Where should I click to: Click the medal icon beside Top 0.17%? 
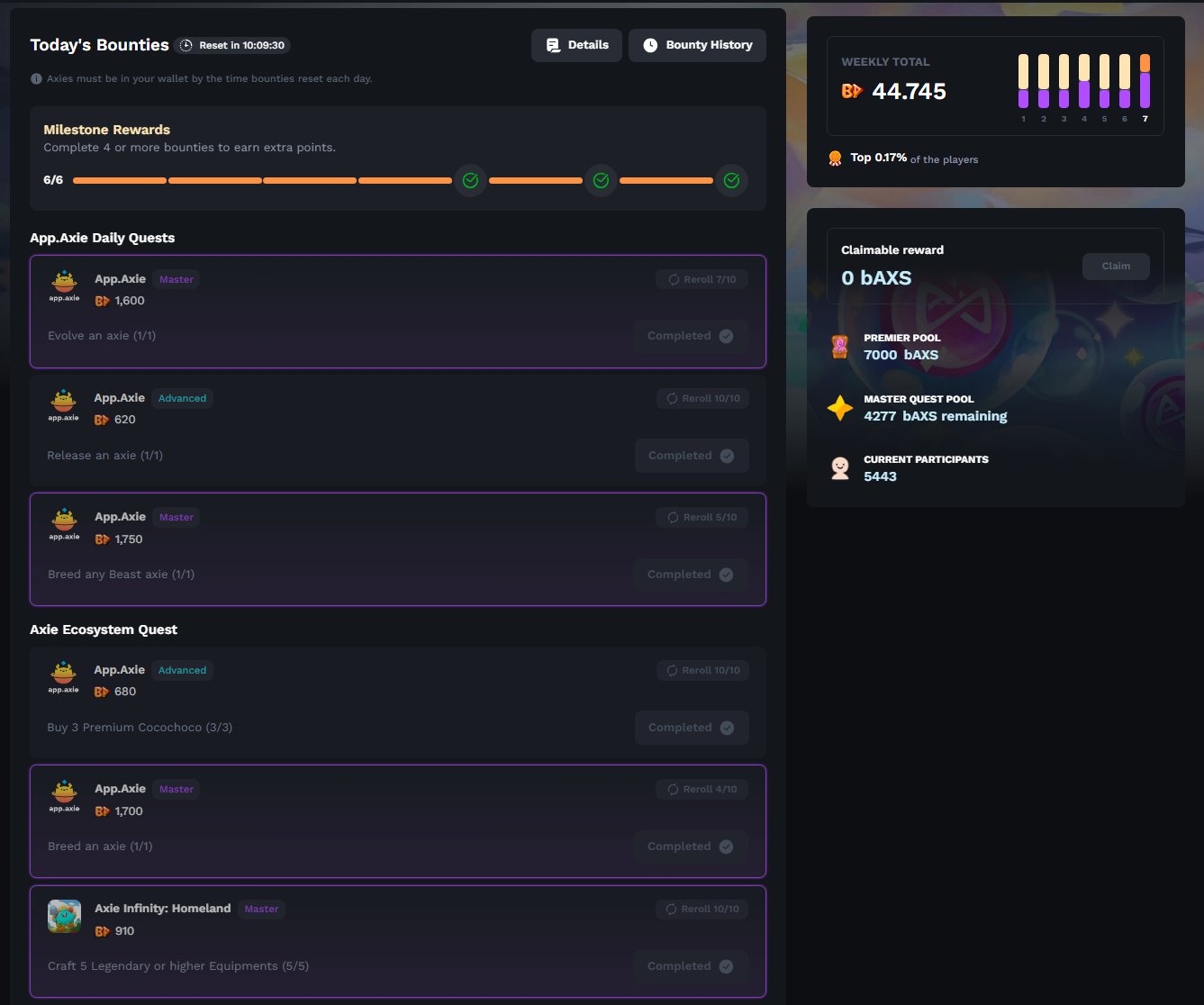(x=835, y=158)
